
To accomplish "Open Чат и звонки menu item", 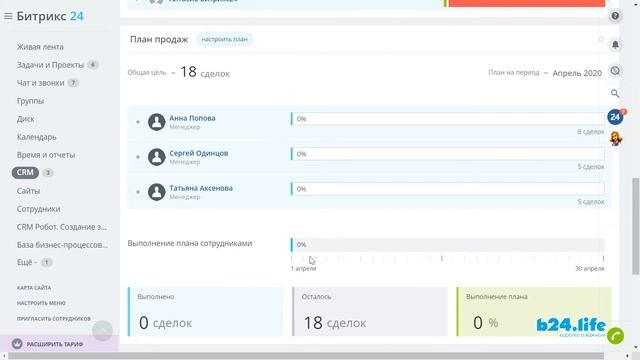I will pyautogui.click(x=40, y=83).
